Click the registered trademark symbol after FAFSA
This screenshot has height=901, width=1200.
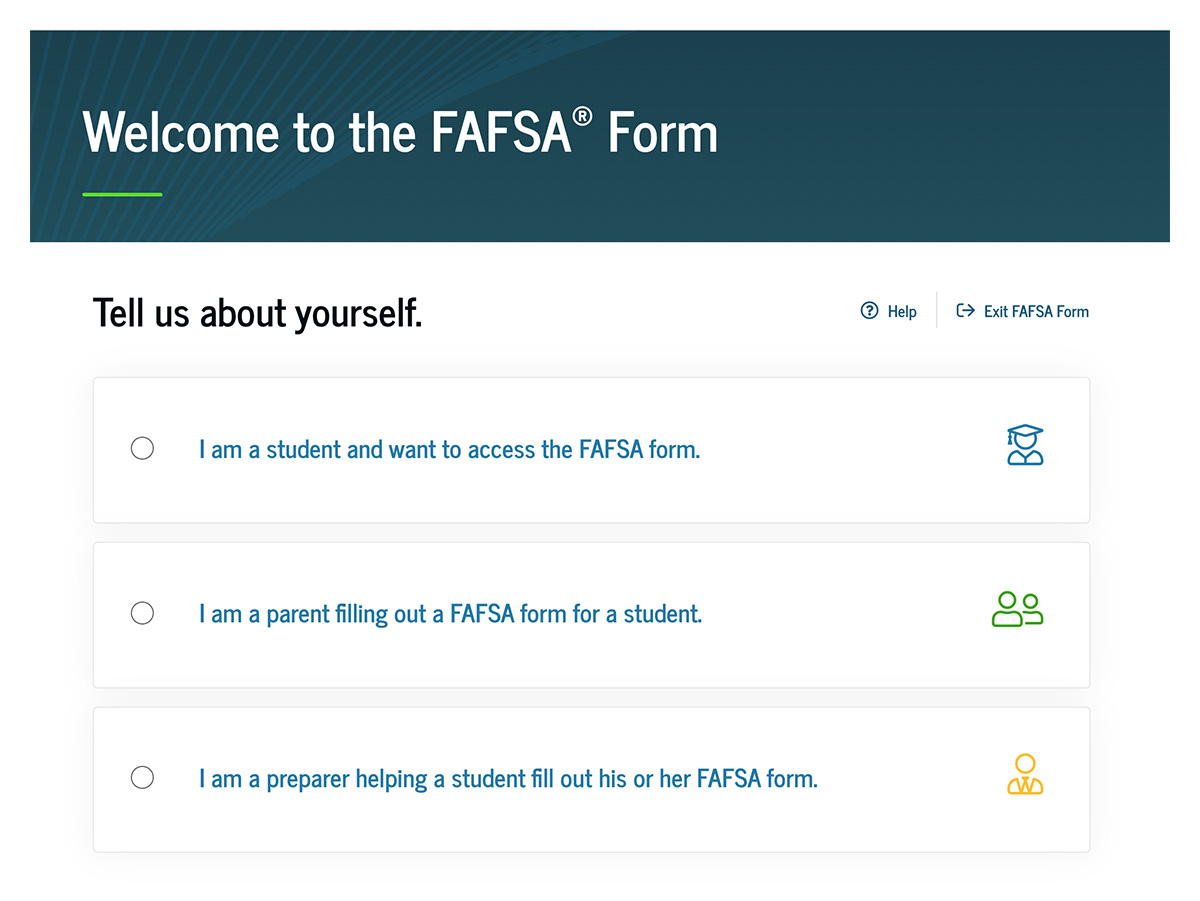coord(582,116)
